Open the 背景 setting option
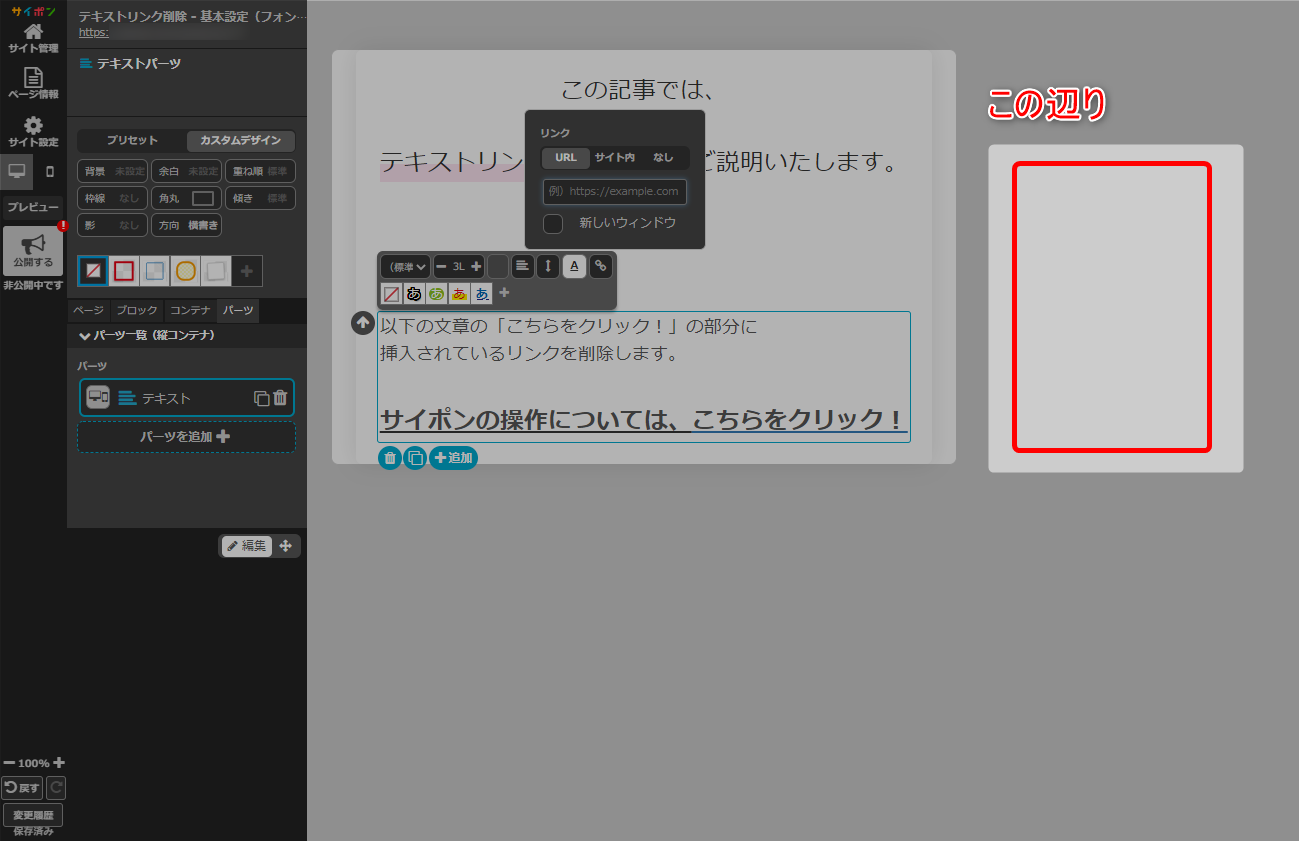The height and width of the screenshot is (841, 1299). (x=112, y=171)
